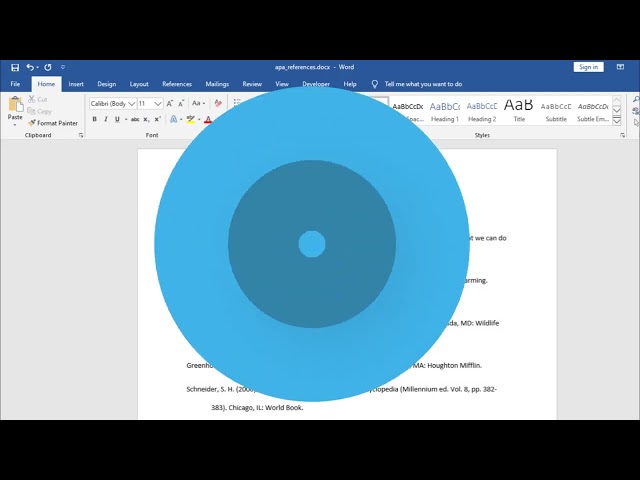Repeat the last action with redo icon
Screen dimensions: 640x480
[48, 67]
